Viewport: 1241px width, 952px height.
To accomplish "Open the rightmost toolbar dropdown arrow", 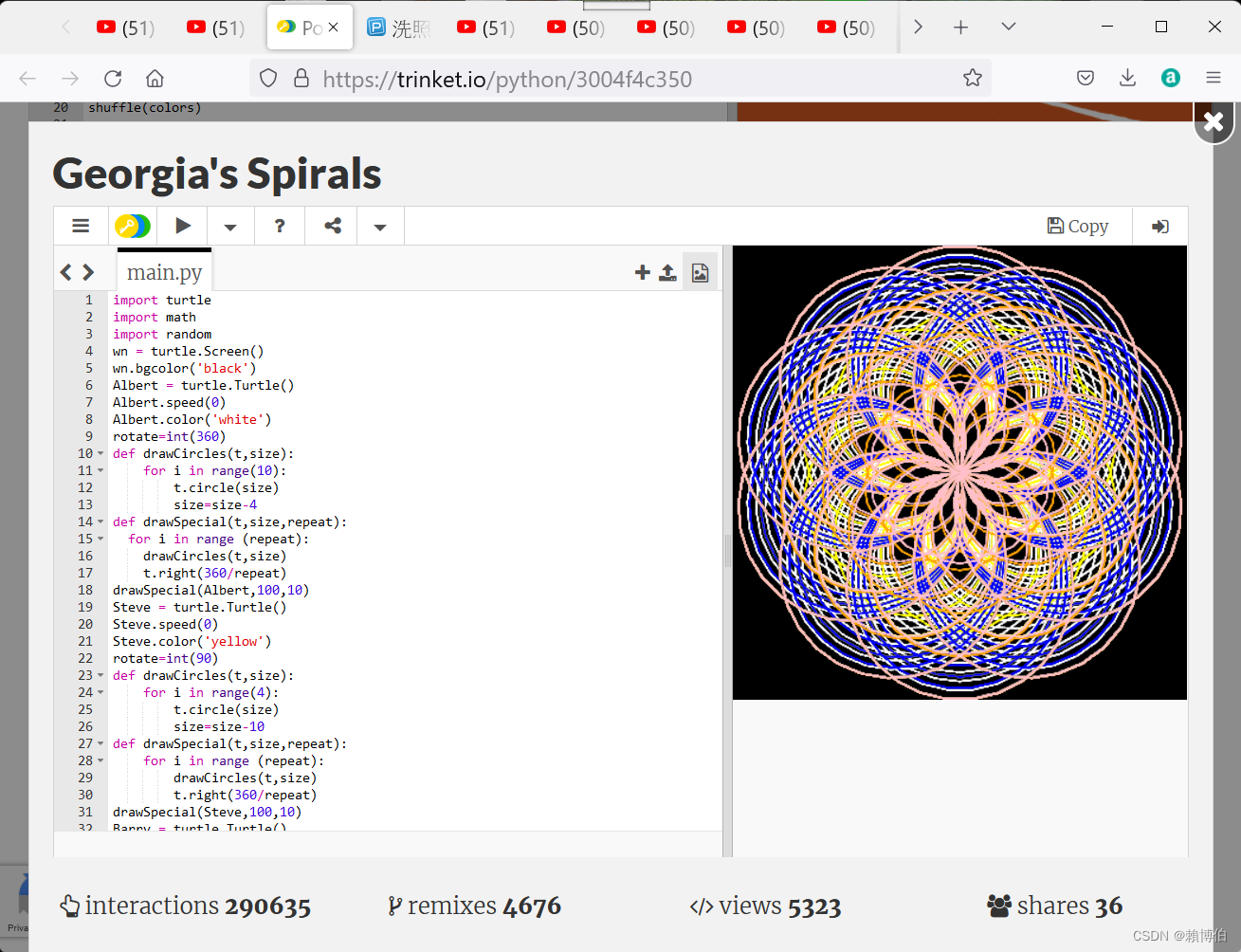I will point(379,226).
